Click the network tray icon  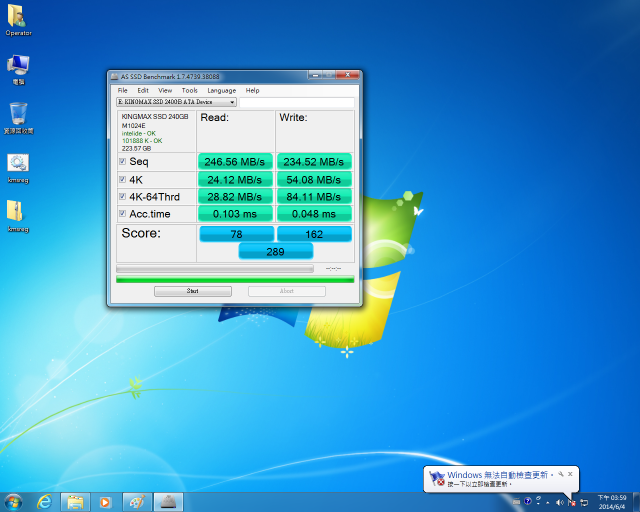tap(584, 502)
